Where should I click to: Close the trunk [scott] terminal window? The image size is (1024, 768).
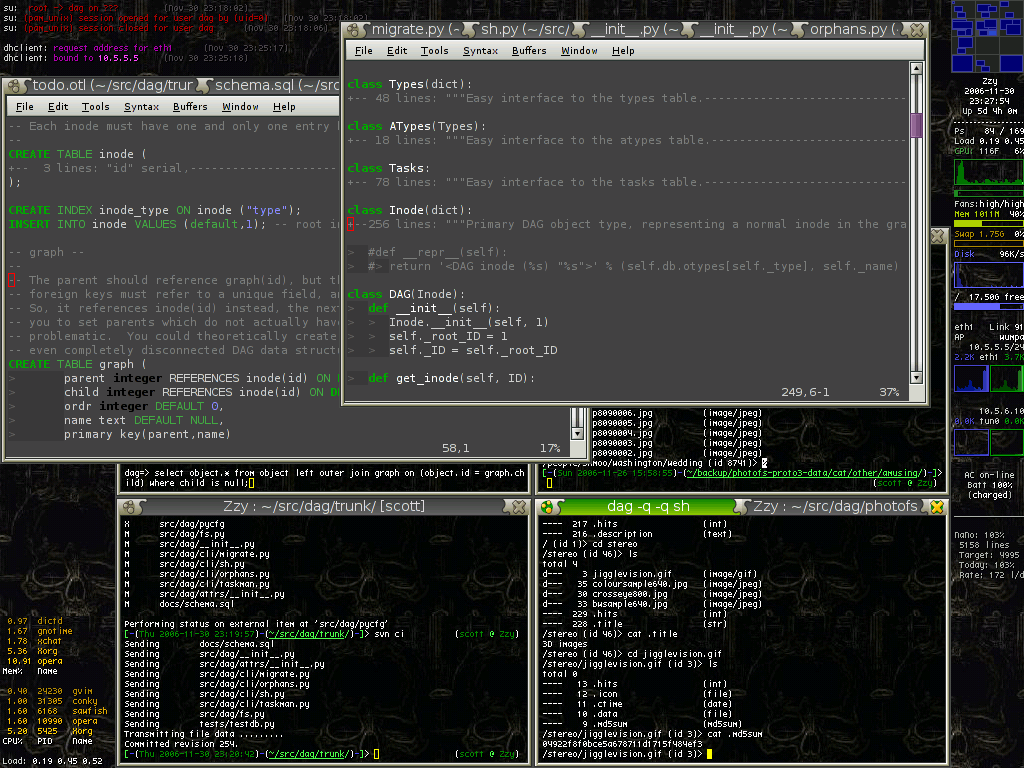(x=518, y=507)
